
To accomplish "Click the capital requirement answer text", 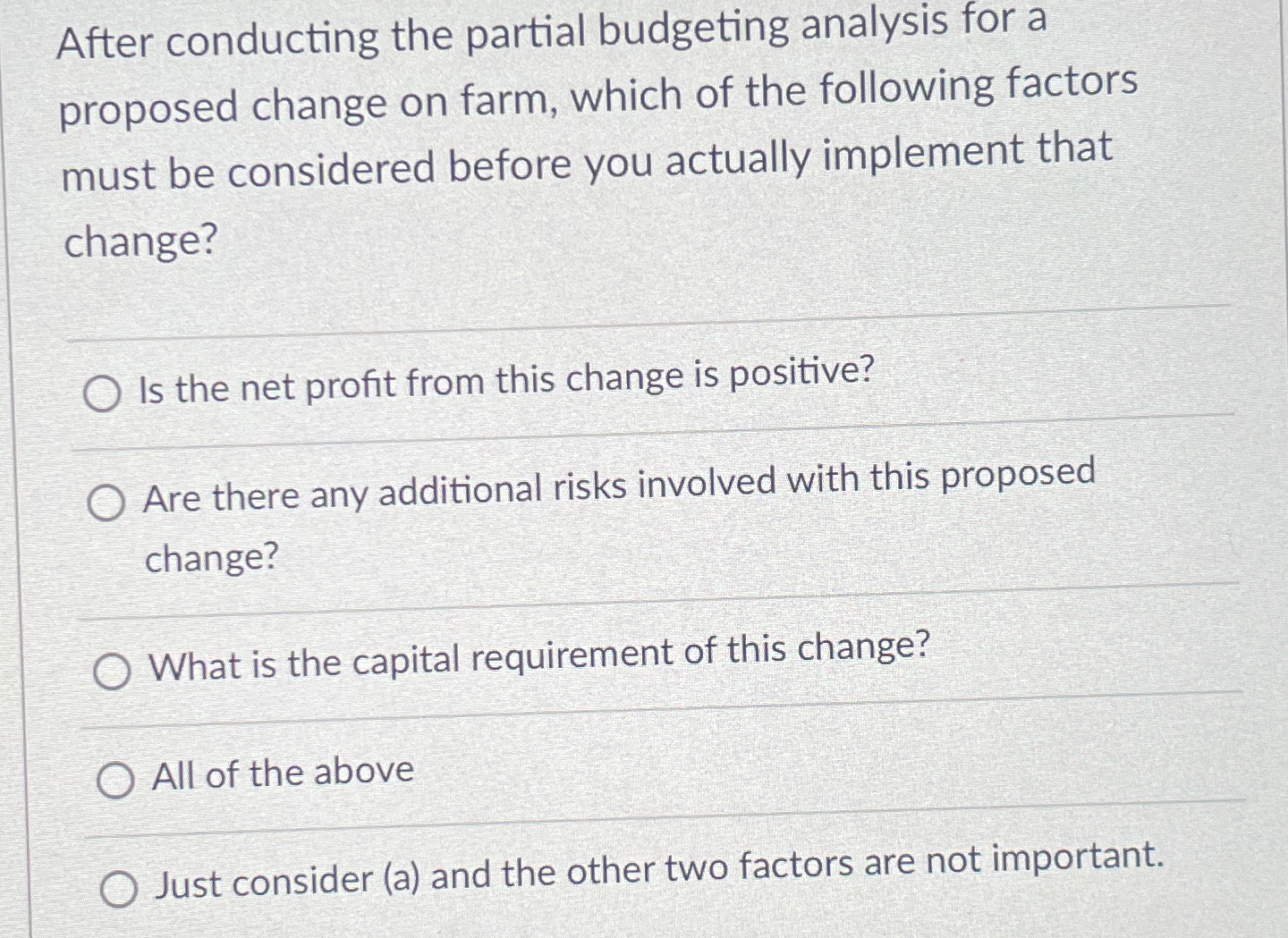I will pos(537,655).
